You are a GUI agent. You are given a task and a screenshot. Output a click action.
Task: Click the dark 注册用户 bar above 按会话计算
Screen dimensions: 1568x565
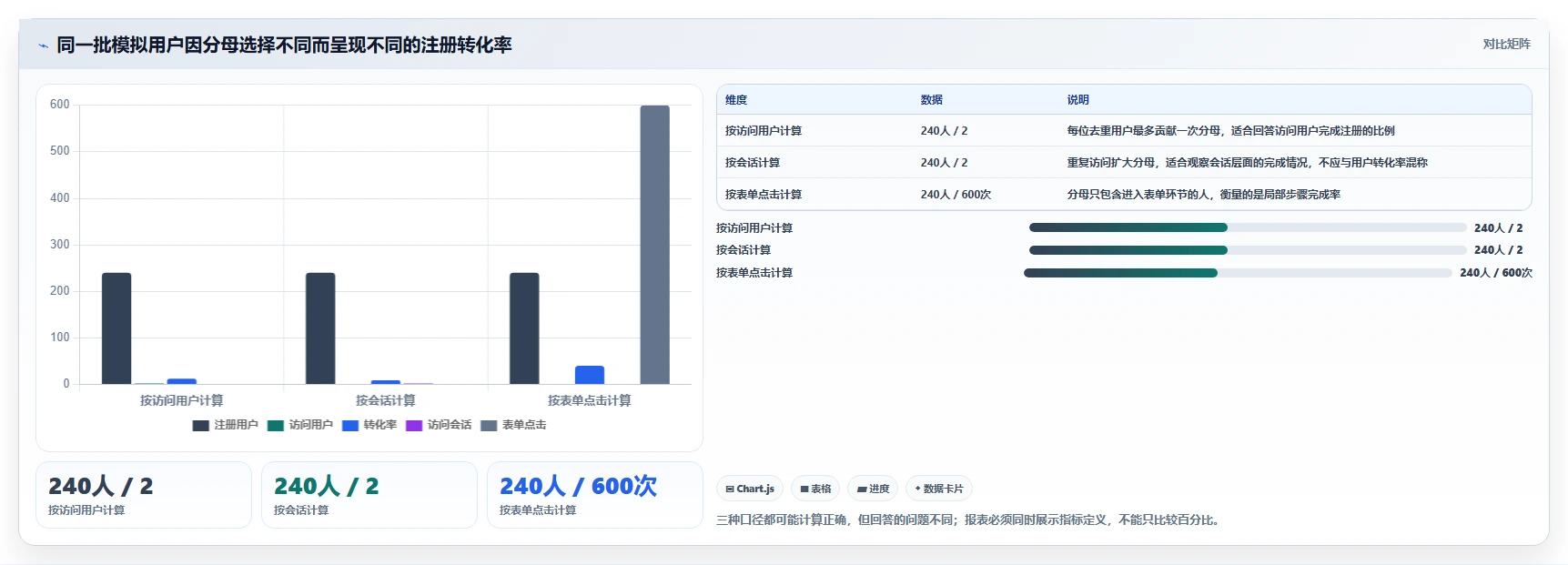point(320,328)
